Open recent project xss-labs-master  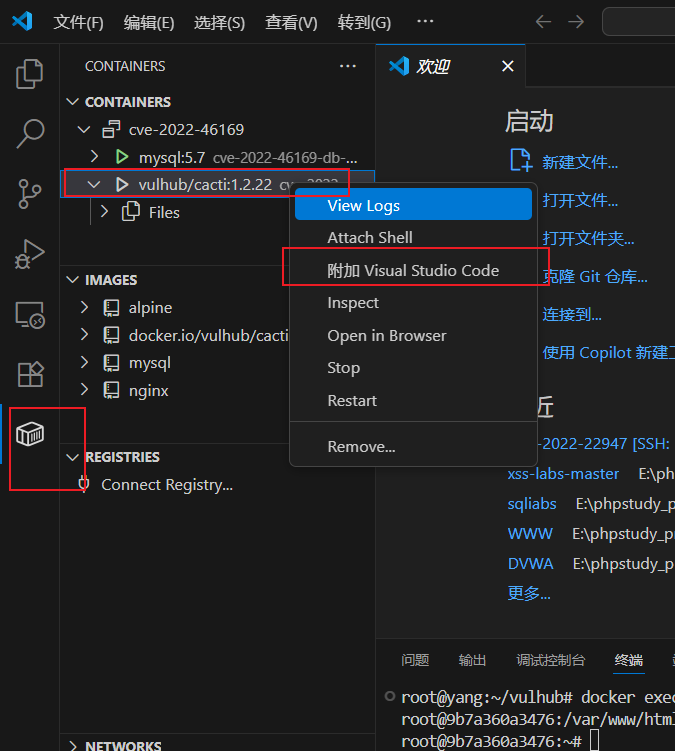click(x=563, y=474)
